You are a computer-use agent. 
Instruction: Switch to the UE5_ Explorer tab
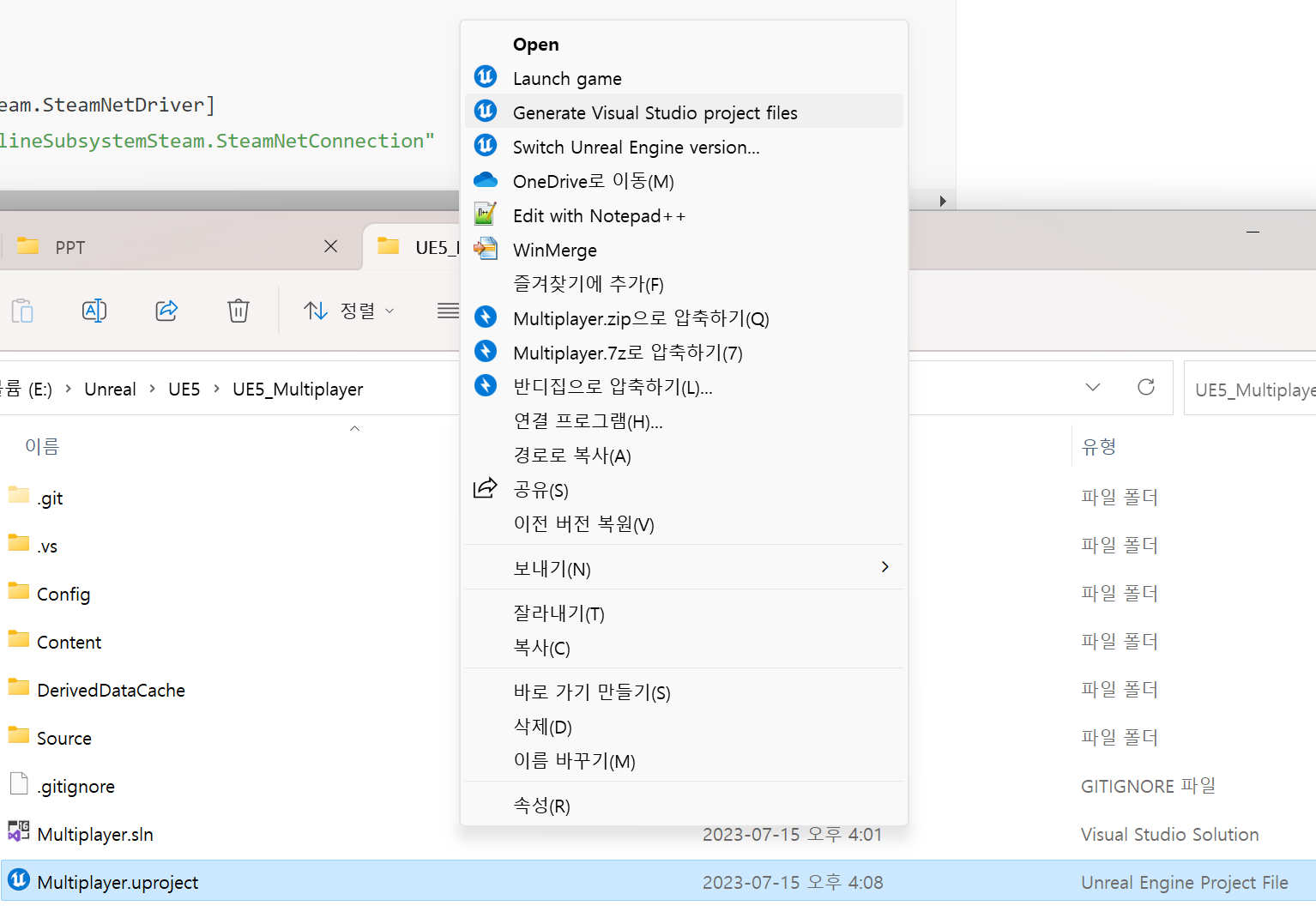[x=412, y=247]
